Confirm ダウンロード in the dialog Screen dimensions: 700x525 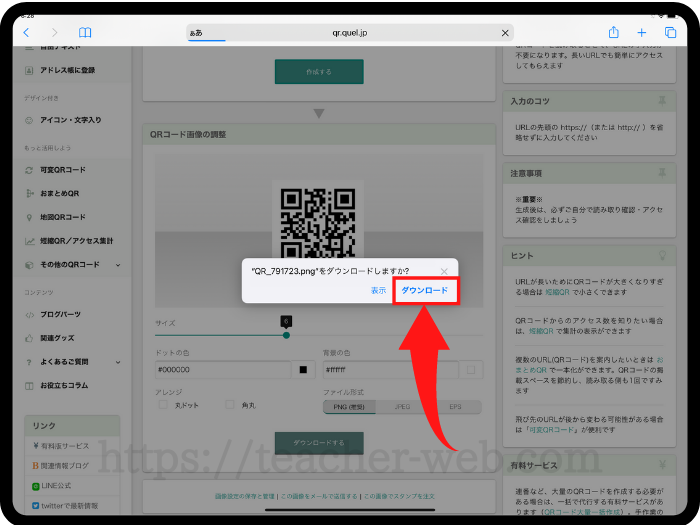[425, 290]
